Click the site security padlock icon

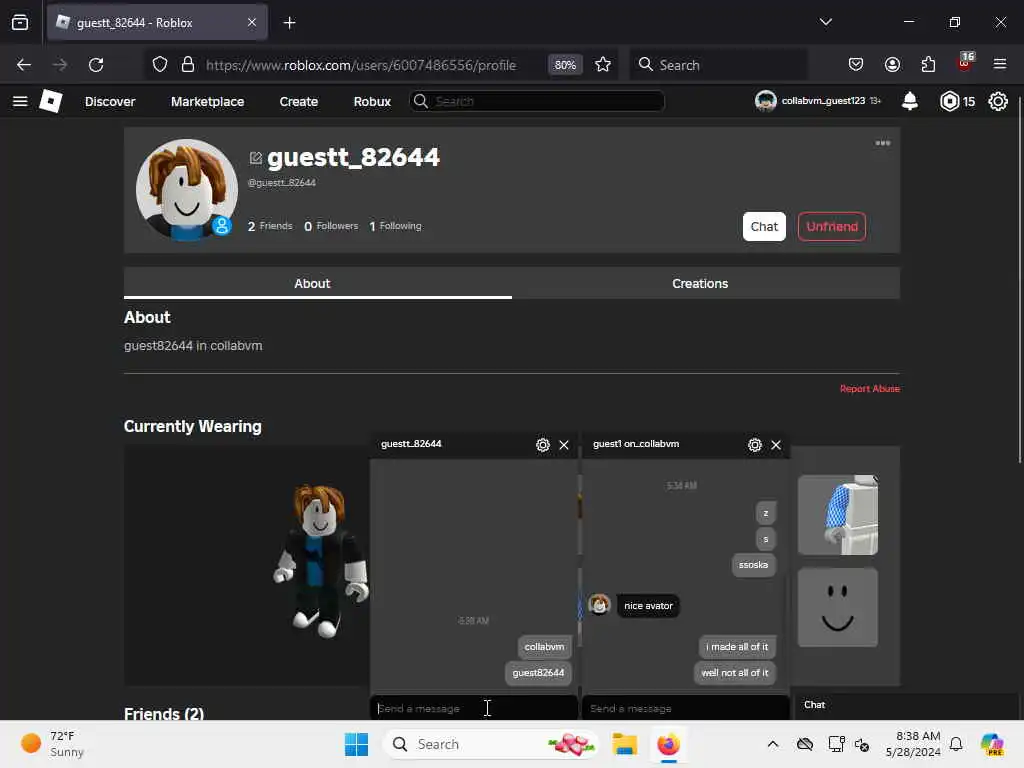pos(188,65)
